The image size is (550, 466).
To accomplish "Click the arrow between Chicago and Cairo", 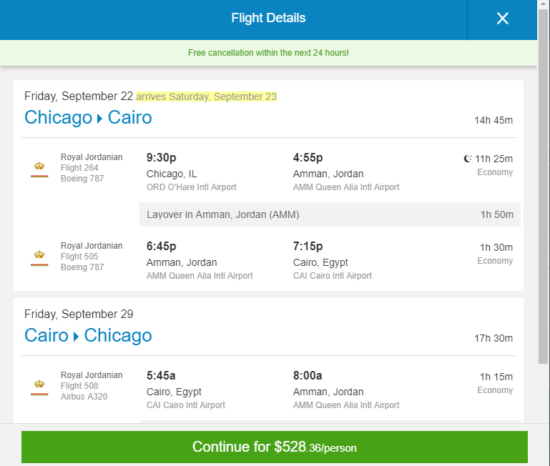I will pyautogui.click(x=100, y=119).
